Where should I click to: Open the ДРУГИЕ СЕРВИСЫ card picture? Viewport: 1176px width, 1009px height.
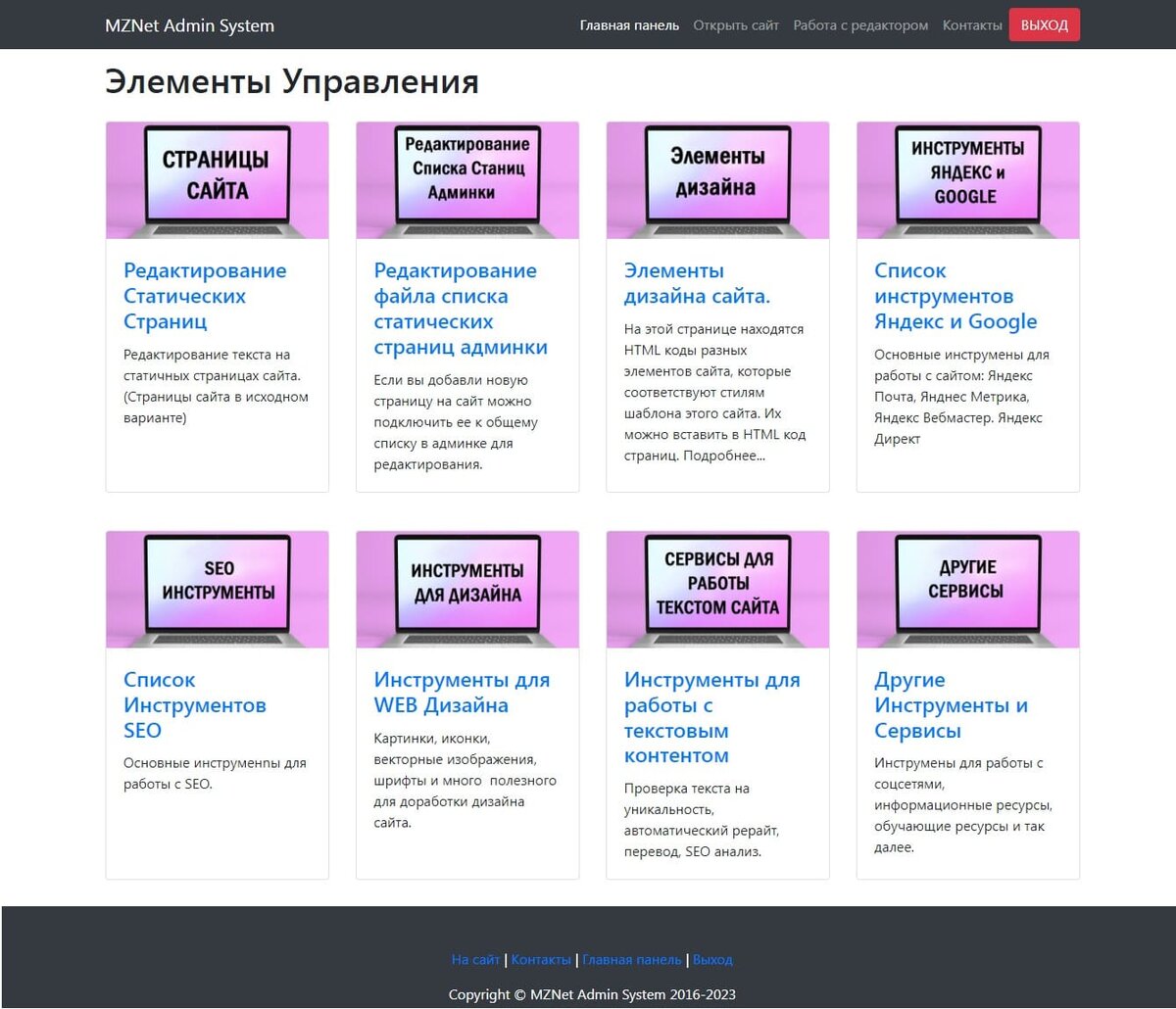tap(968, 588)
